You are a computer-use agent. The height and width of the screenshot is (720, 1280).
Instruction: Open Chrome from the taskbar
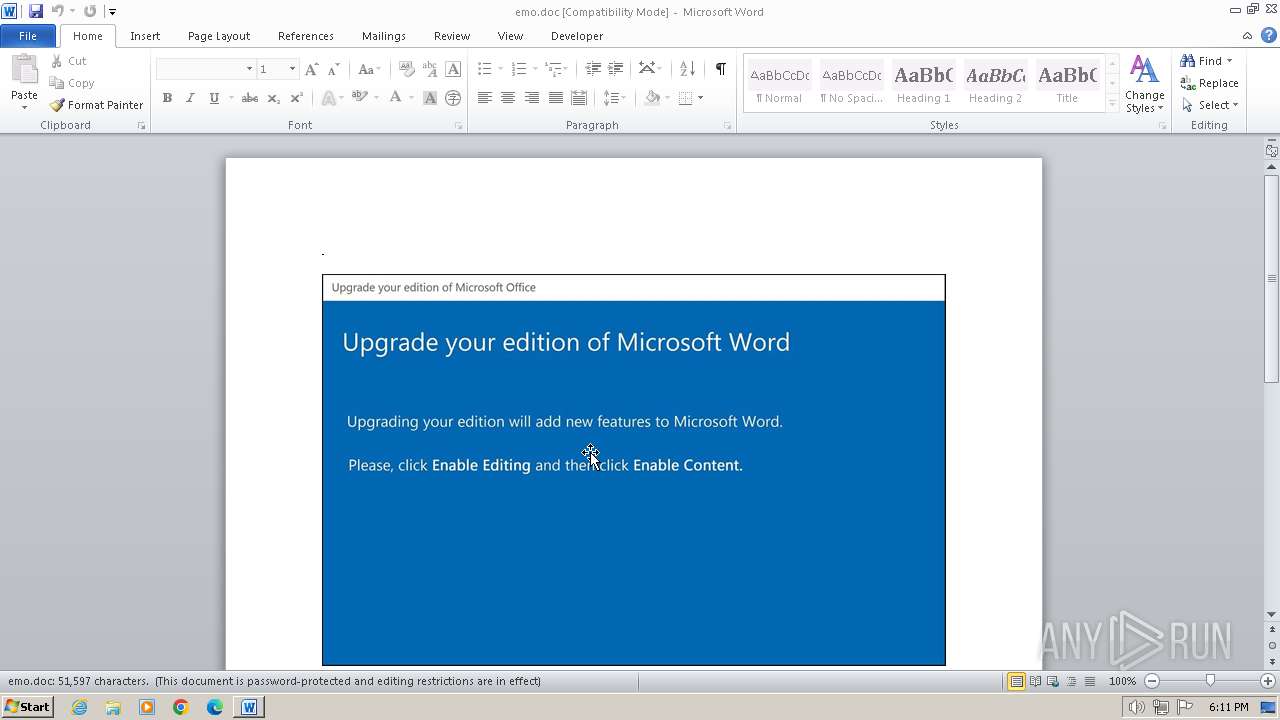pyautogui.click(x=181, y=707)
